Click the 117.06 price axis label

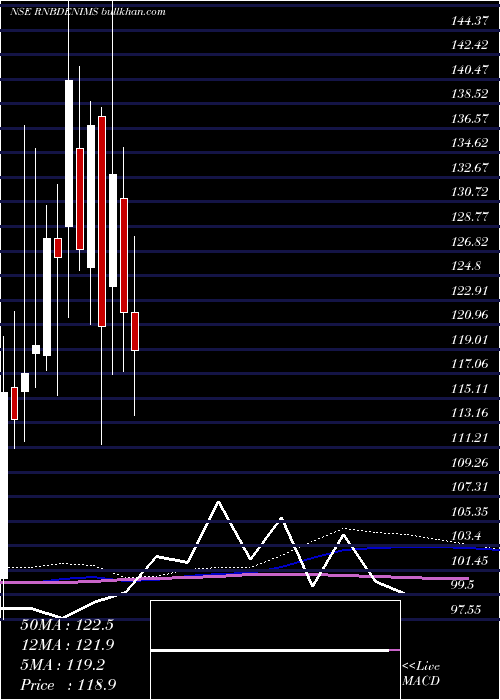click(471, 364)
